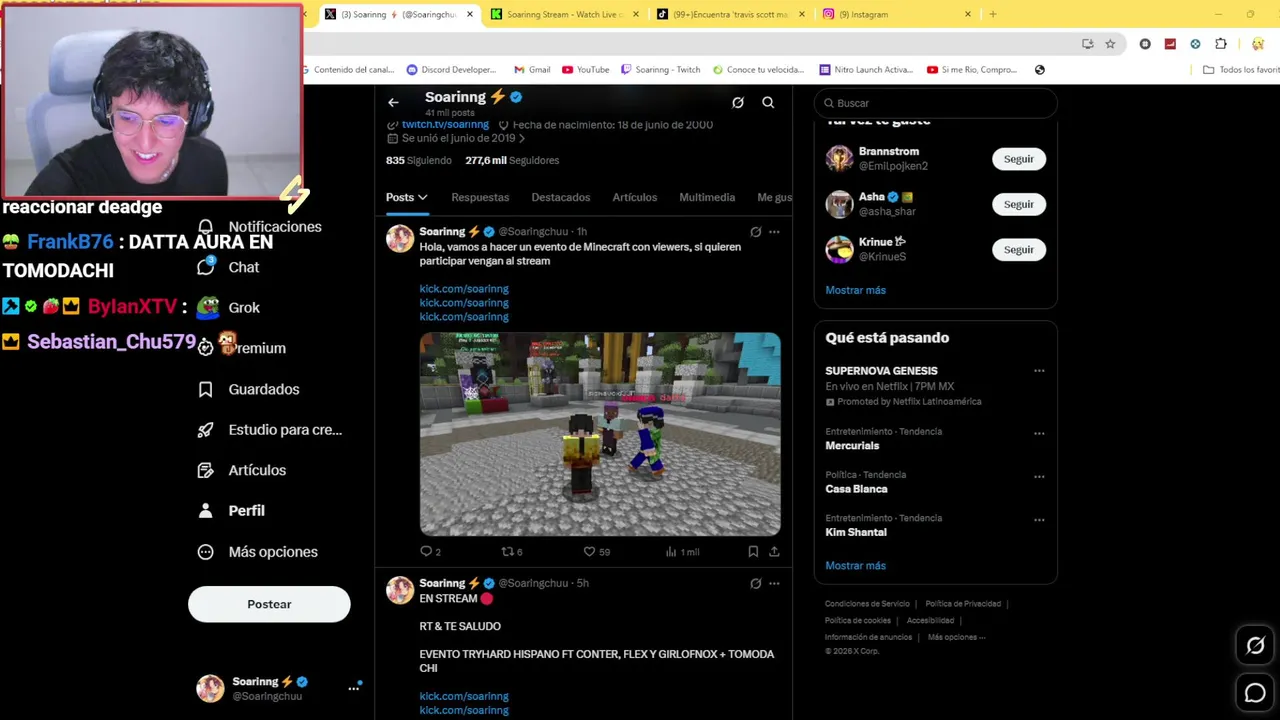Click the Postear button
Image resolution: width=1280 pixels, height=720 pixels.
[269, 604]
